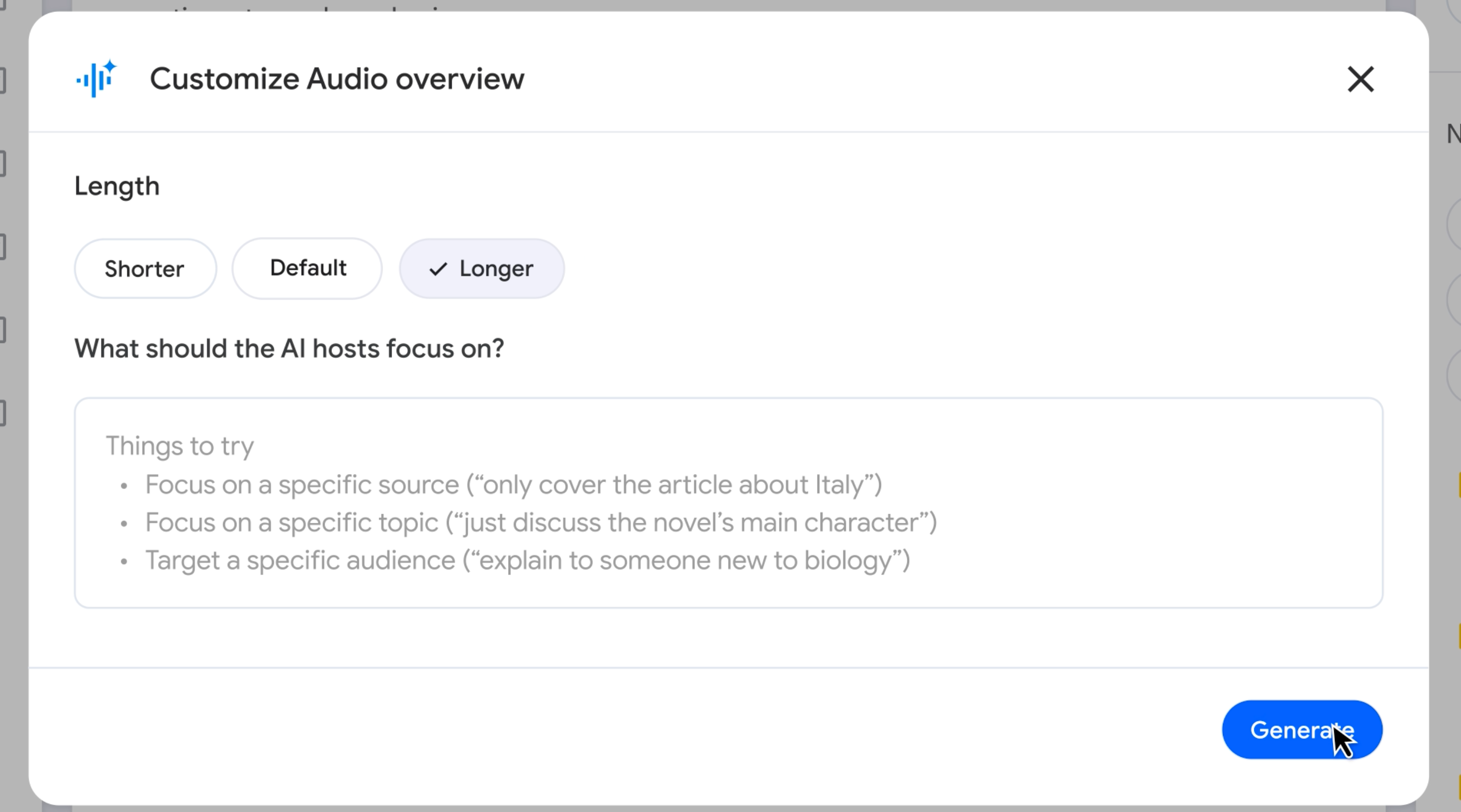Click 'What should the AI hosts focus on?' heading
1461x812 pixels.
pos(289,348)
